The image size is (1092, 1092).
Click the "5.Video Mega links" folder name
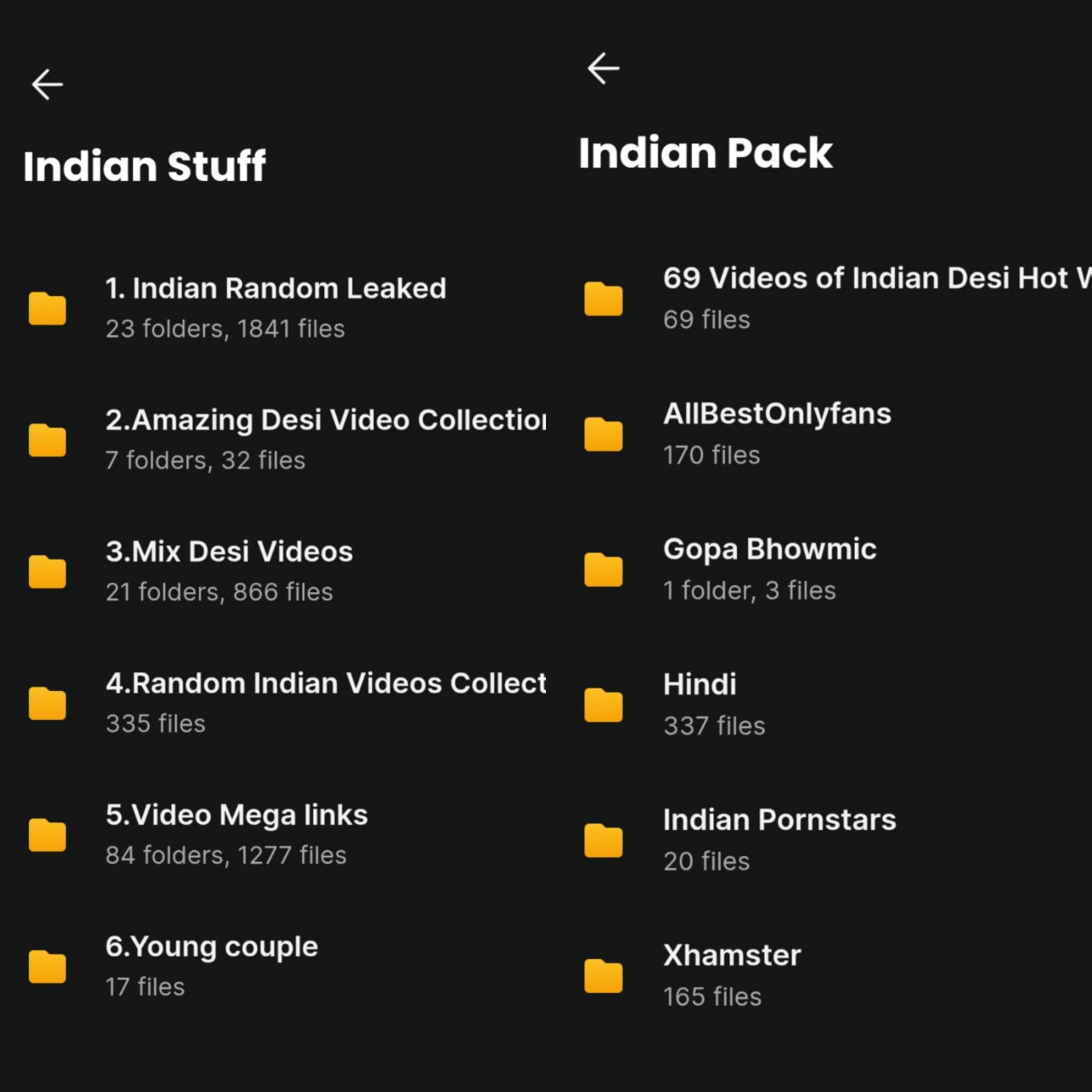(x=235, y=815)
